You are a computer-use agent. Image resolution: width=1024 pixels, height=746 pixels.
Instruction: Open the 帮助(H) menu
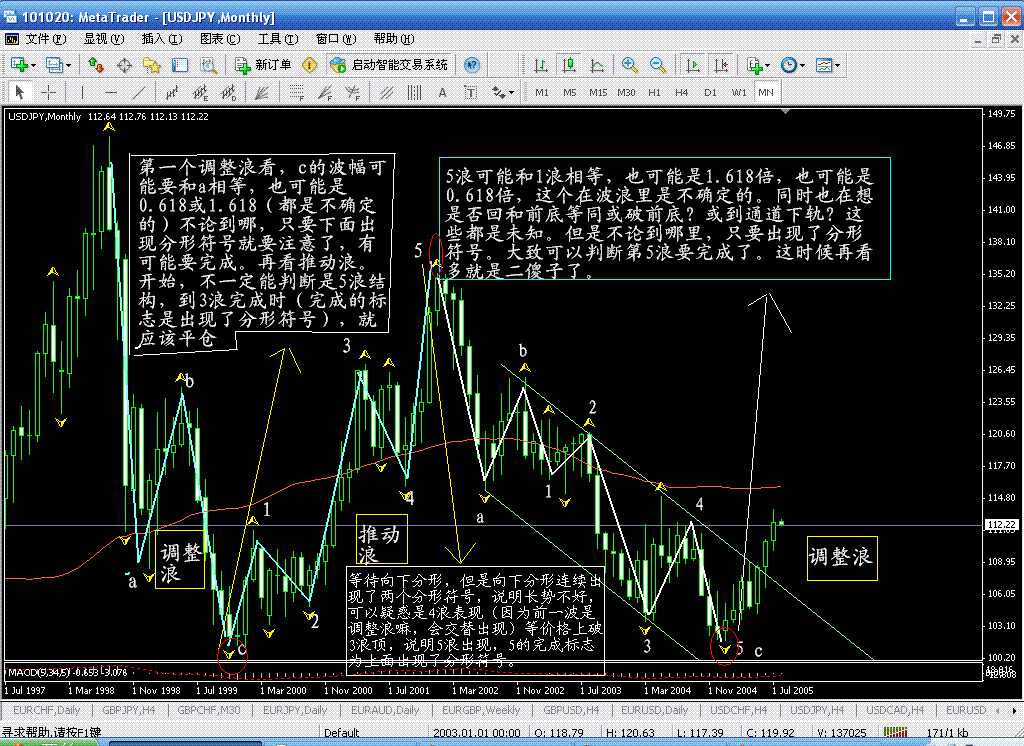[x=394, y=39]
